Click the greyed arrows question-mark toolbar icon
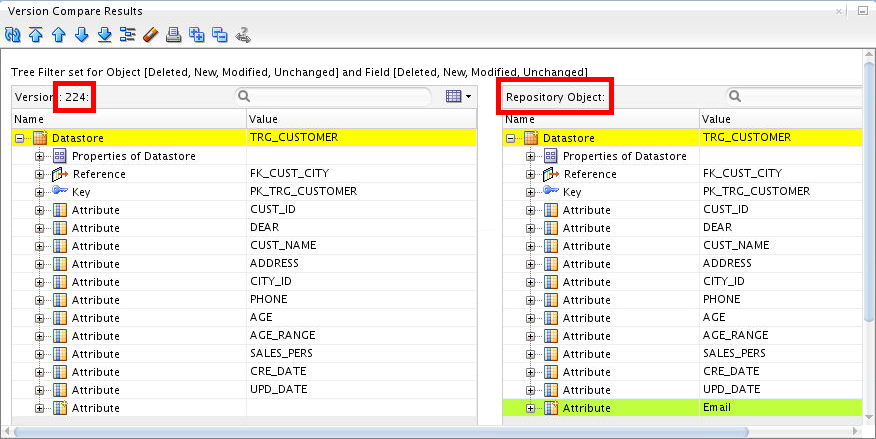This screenshot has width=876, height=439. [243, 35]
